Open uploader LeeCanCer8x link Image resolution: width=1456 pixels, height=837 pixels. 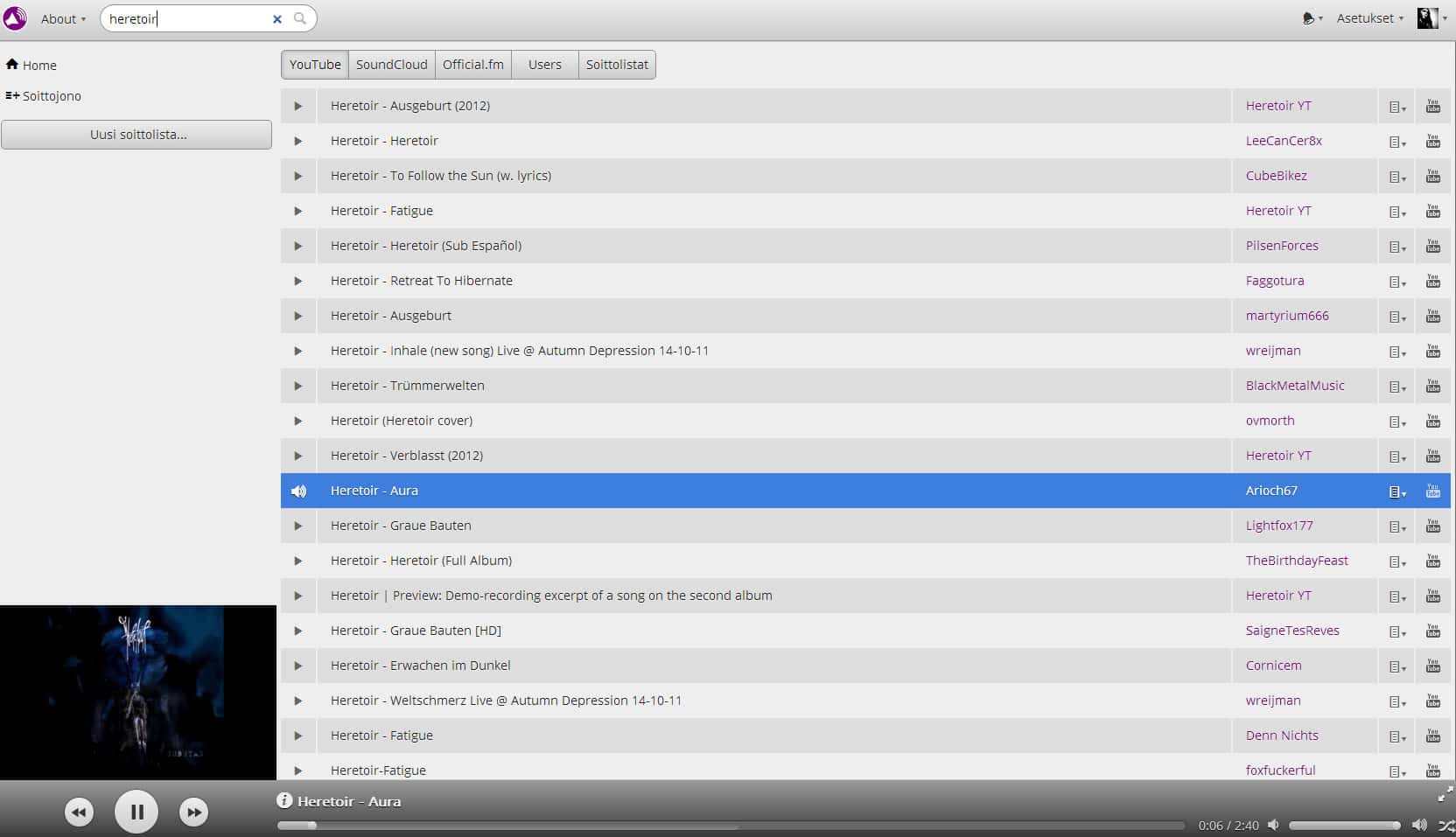pyautogui.click(x=1284, y=141)
